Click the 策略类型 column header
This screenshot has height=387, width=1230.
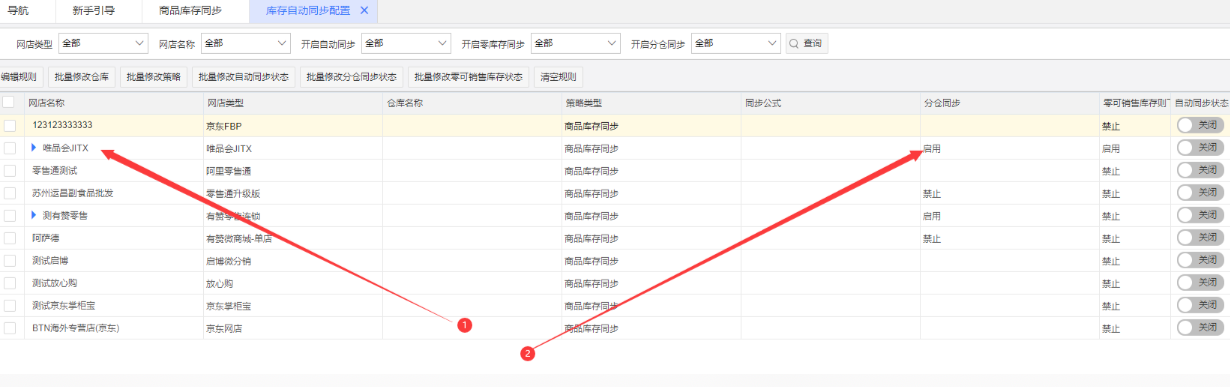point(651,102)
